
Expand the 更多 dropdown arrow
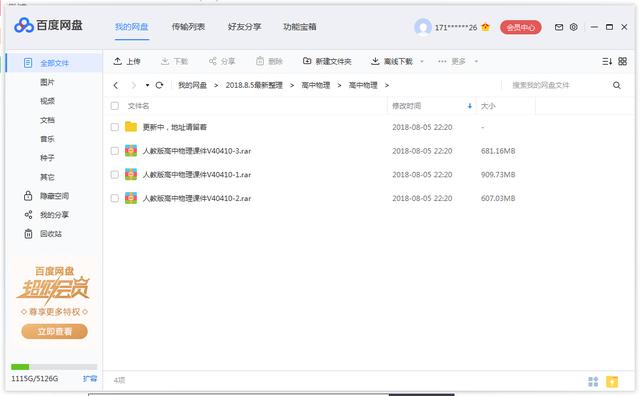[476, 62]
